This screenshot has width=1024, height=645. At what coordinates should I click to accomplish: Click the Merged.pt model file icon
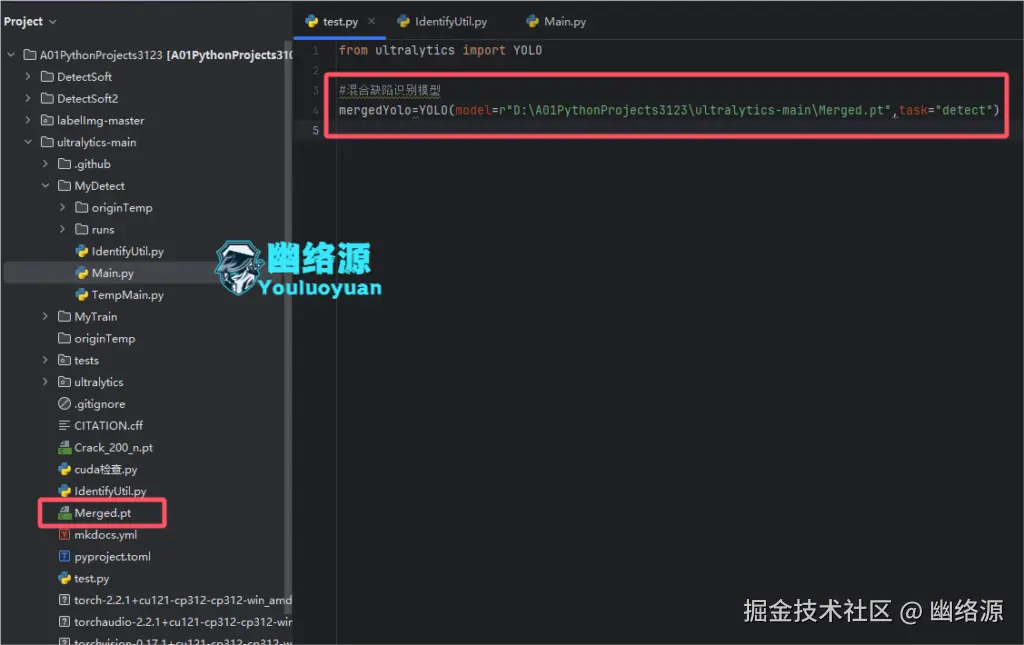(x=65, y=512)
